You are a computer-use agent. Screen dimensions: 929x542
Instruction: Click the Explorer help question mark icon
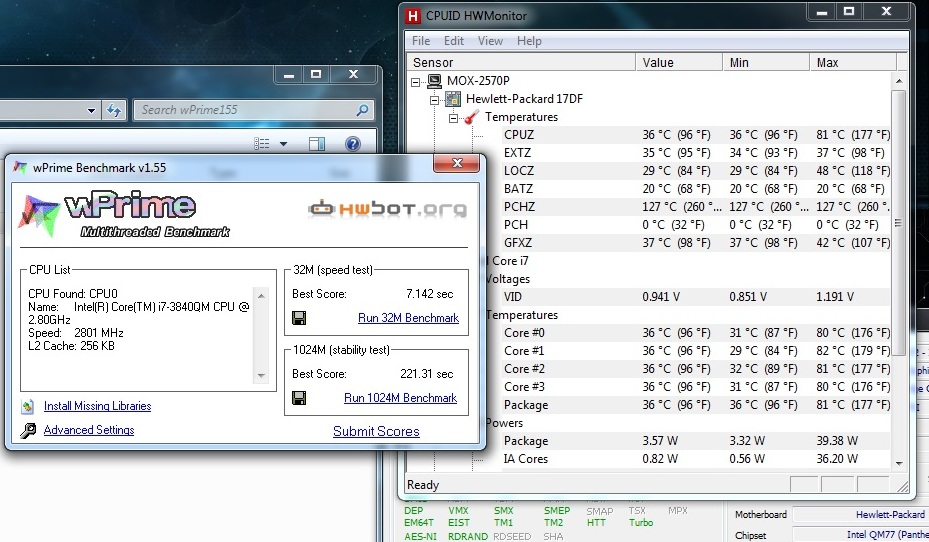[x=353, y=143]
